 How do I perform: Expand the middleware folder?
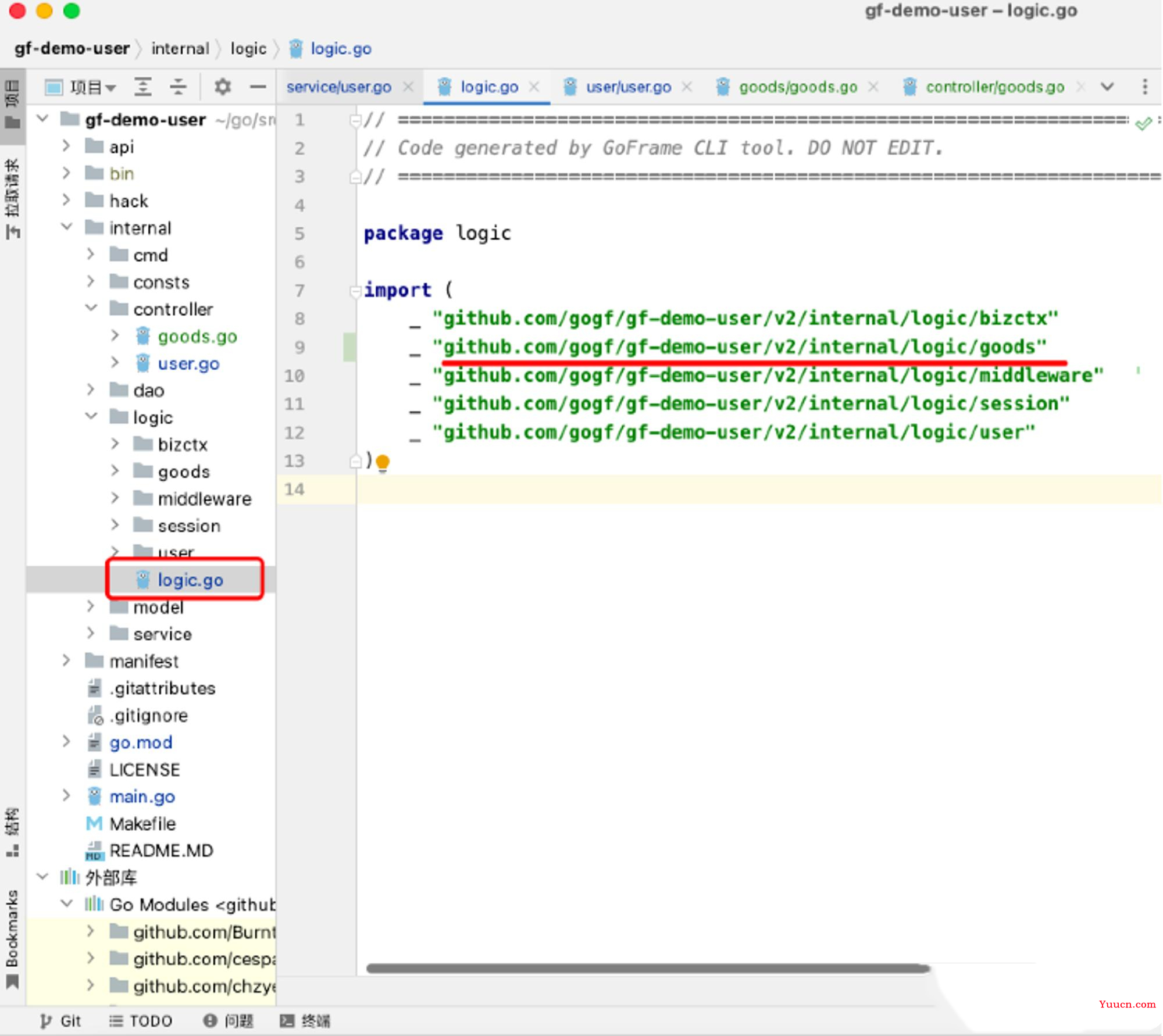pos(115,498)
